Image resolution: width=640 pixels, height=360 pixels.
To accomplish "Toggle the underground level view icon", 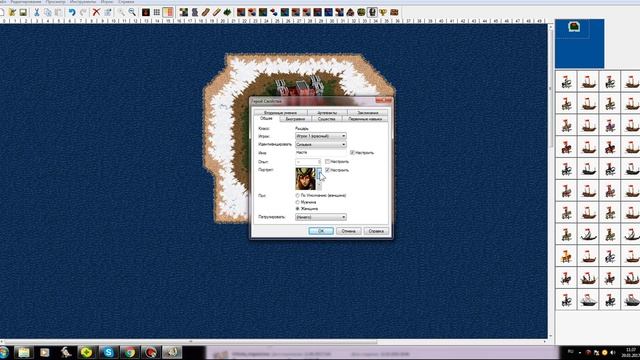I will [x=146, y=12].
